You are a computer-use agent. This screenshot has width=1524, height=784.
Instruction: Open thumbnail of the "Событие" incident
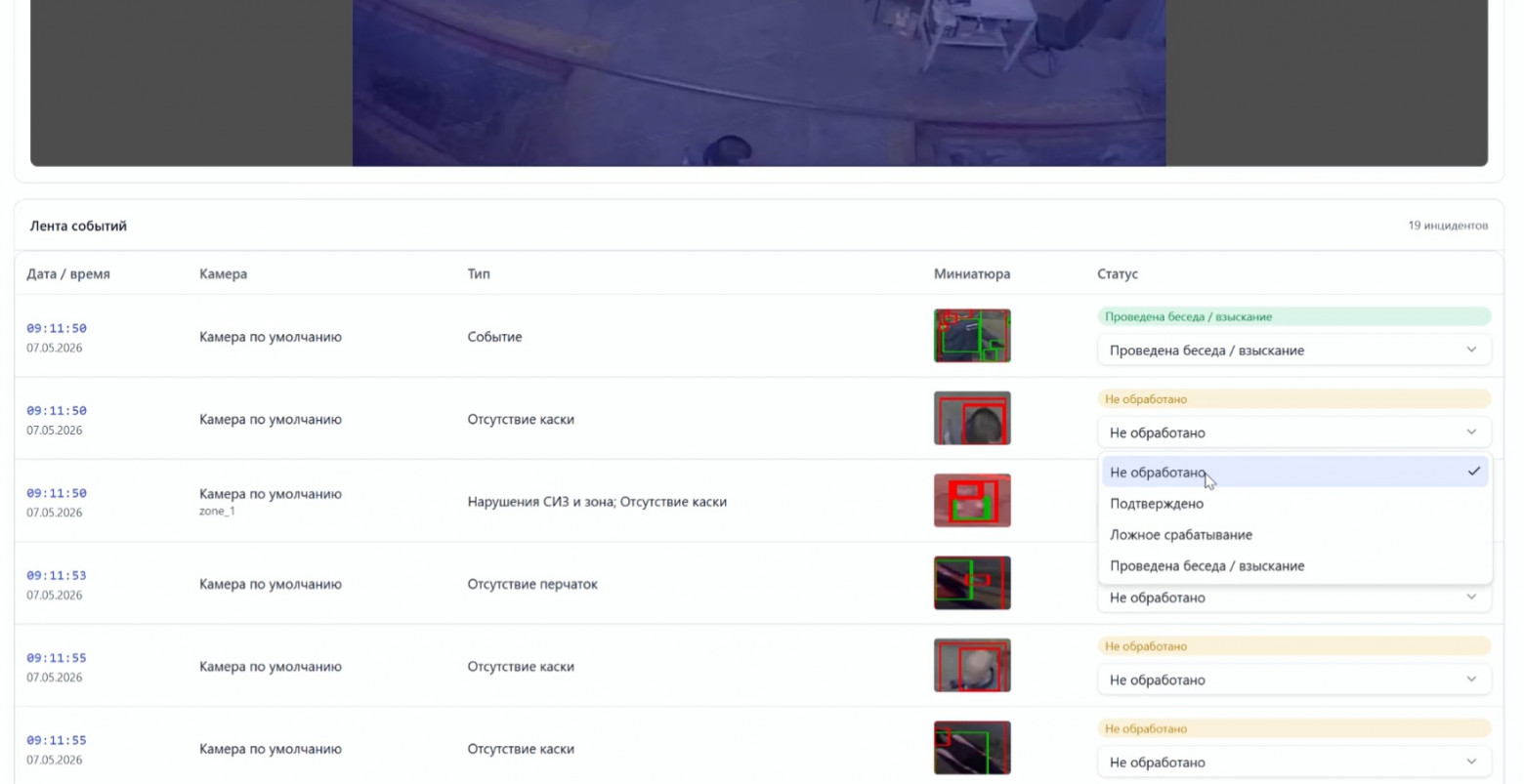click(972, 336)
